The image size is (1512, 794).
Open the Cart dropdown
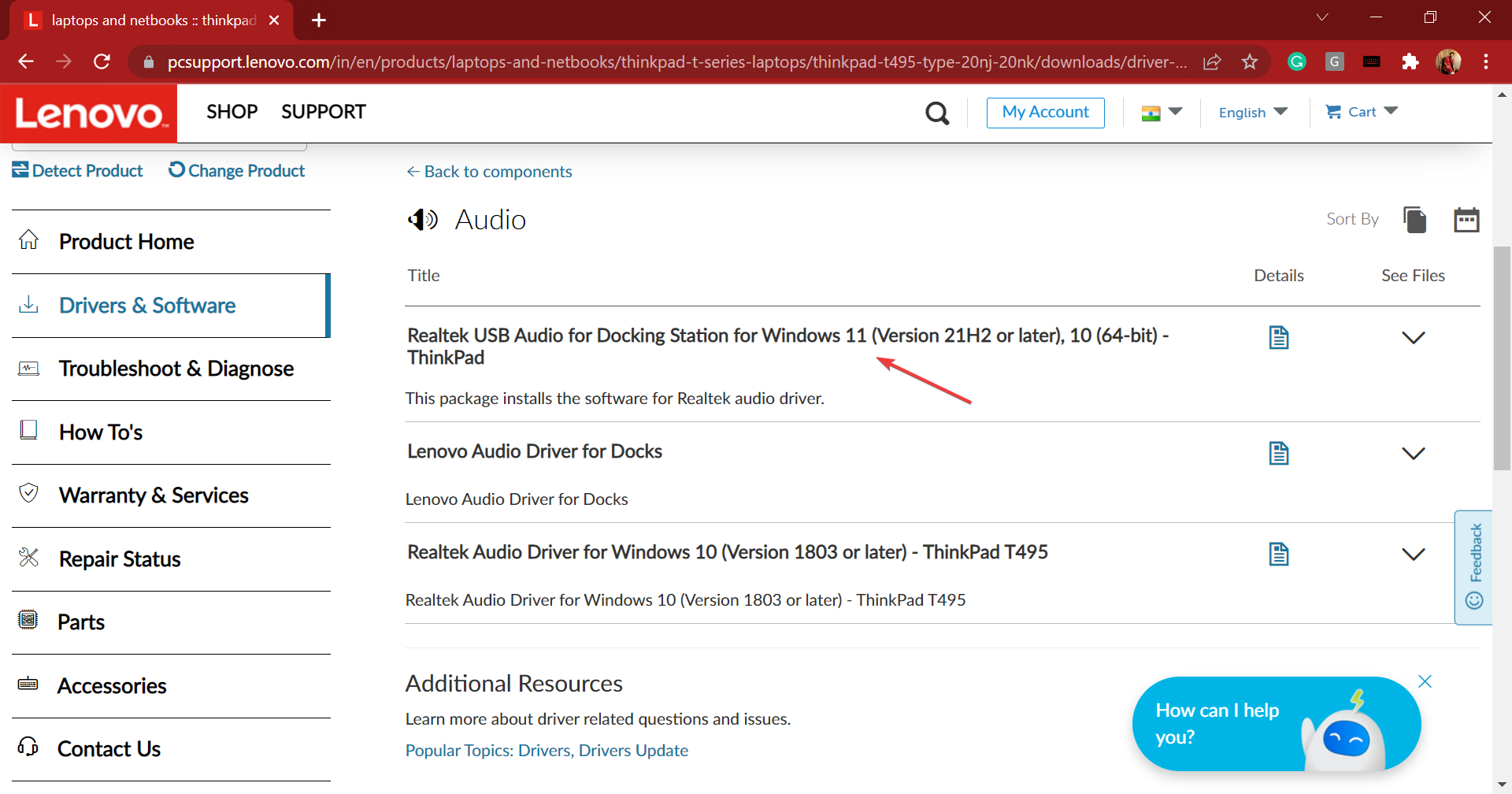1362,112
